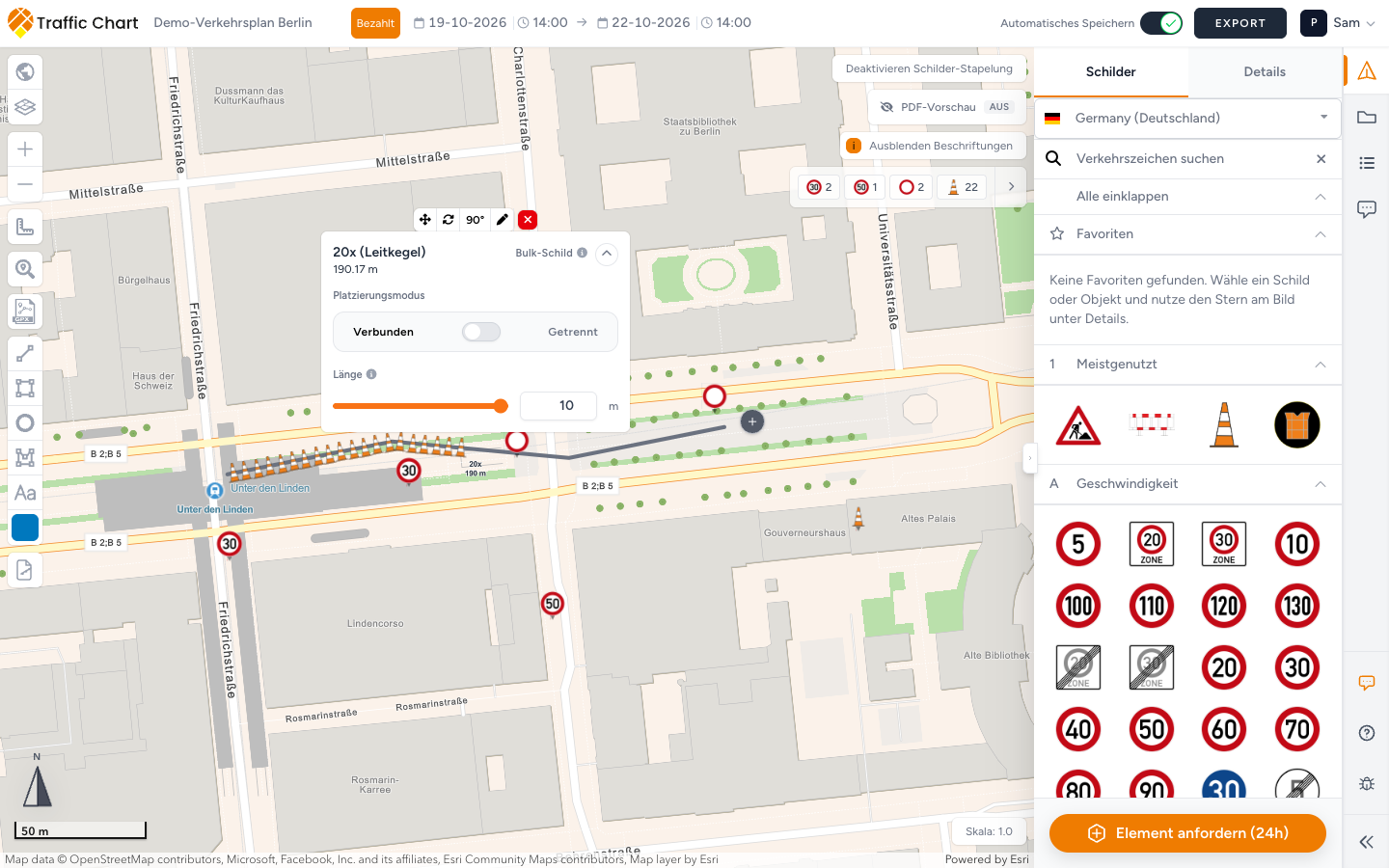Viewport: 1389px width, 868px height.
Task: Click the globe basemap icon in left toolbar
Action: 25,71
